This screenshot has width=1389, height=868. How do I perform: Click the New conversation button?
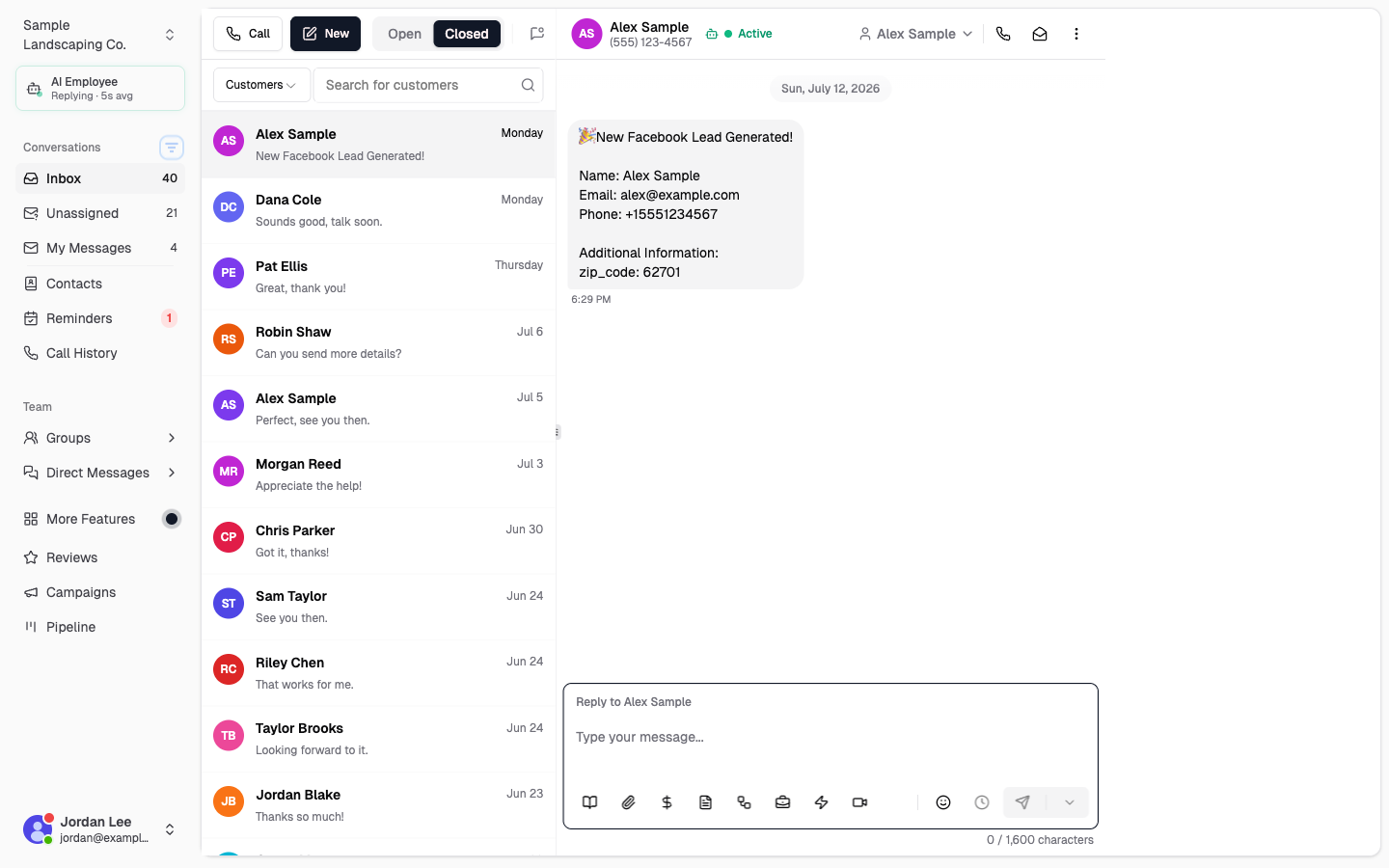point(325,34)
